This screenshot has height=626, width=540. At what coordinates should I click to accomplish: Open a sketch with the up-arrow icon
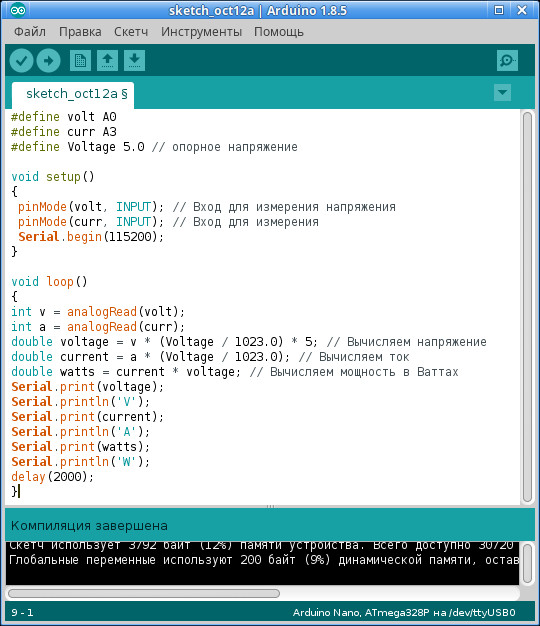coord(107,61)
